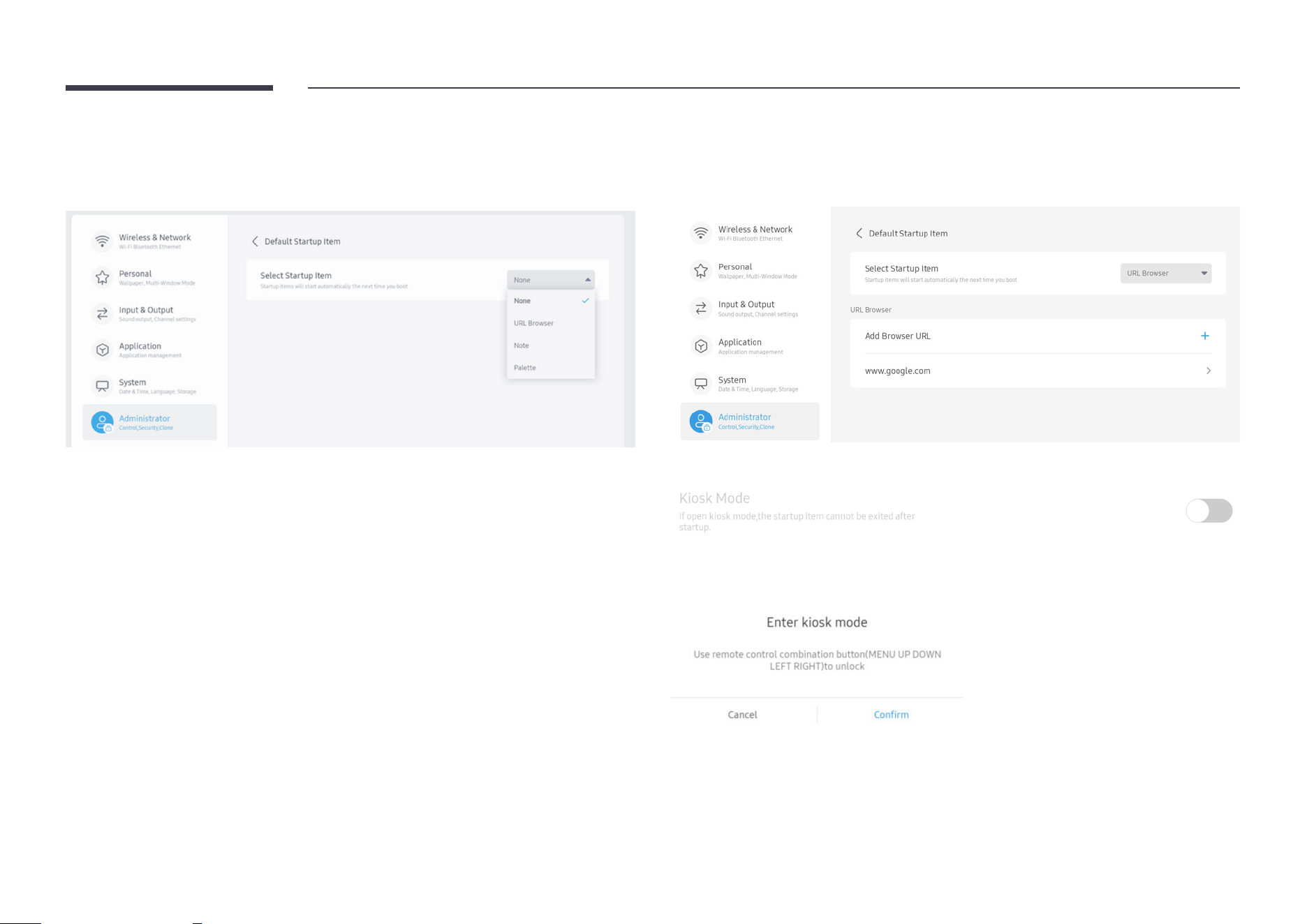Image resolution: width=1307 pixels, height=924 pixels.
Task: Click checkmark beside None option
Action: 585,301
